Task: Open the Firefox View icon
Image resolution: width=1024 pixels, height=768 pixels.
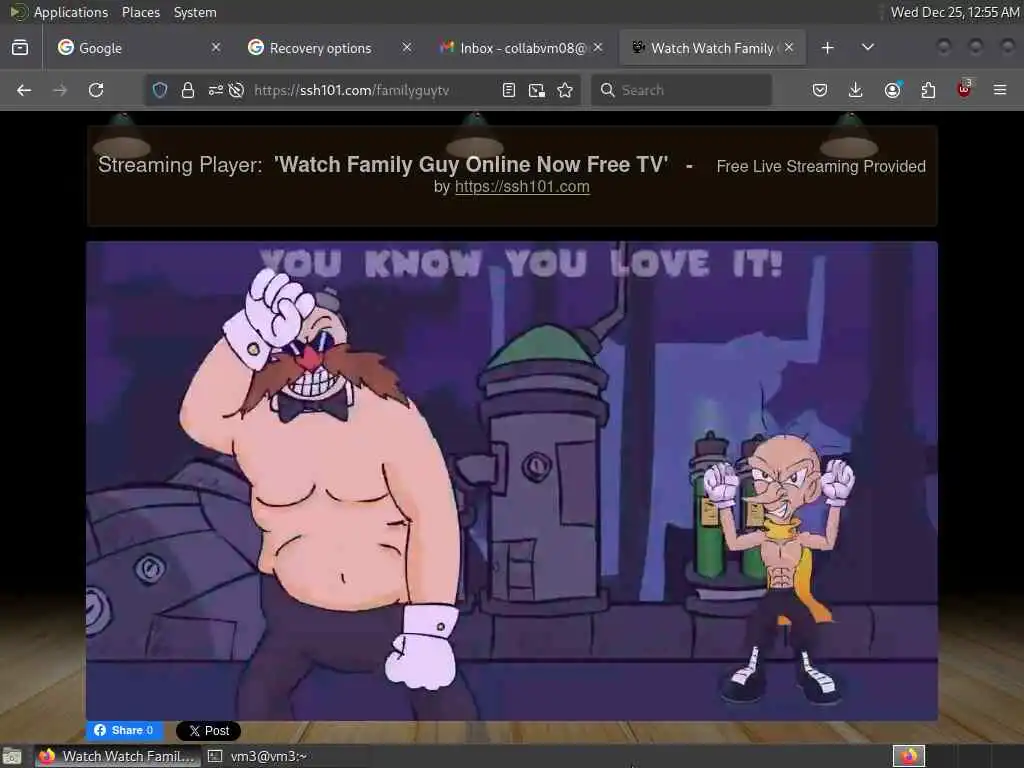Action: pyautogui.click(x=20, y=48)
